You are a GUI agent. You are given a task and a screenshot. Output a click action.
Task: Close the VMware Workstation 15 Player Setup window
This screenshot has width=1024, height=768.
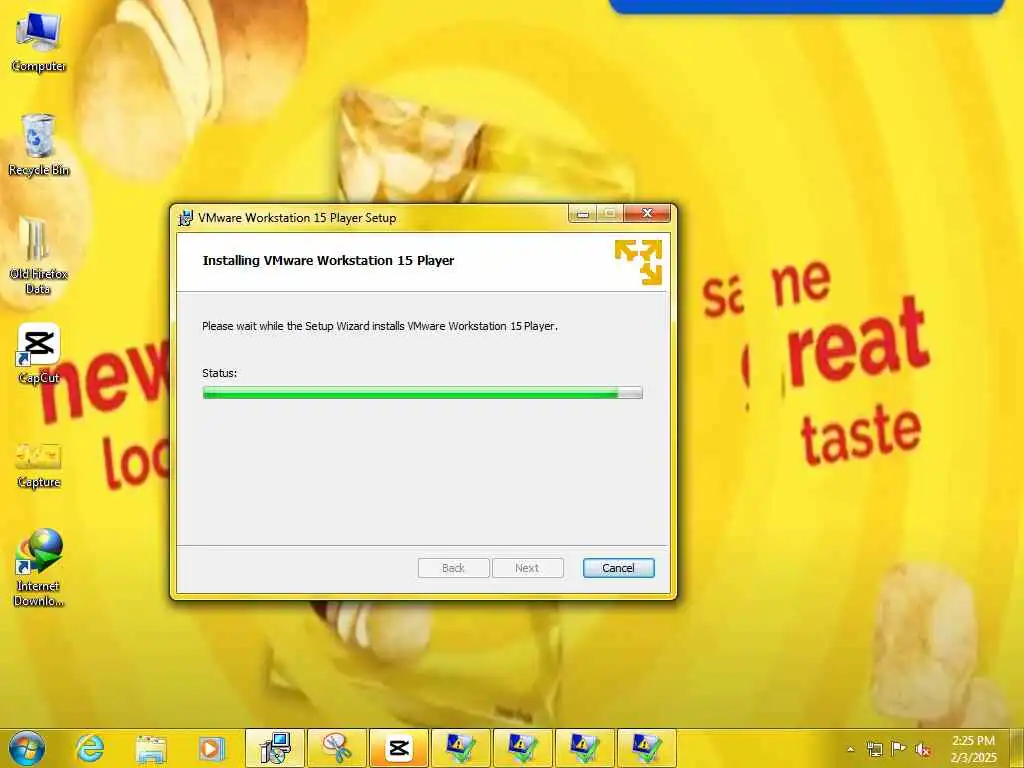tap(647, 213)
